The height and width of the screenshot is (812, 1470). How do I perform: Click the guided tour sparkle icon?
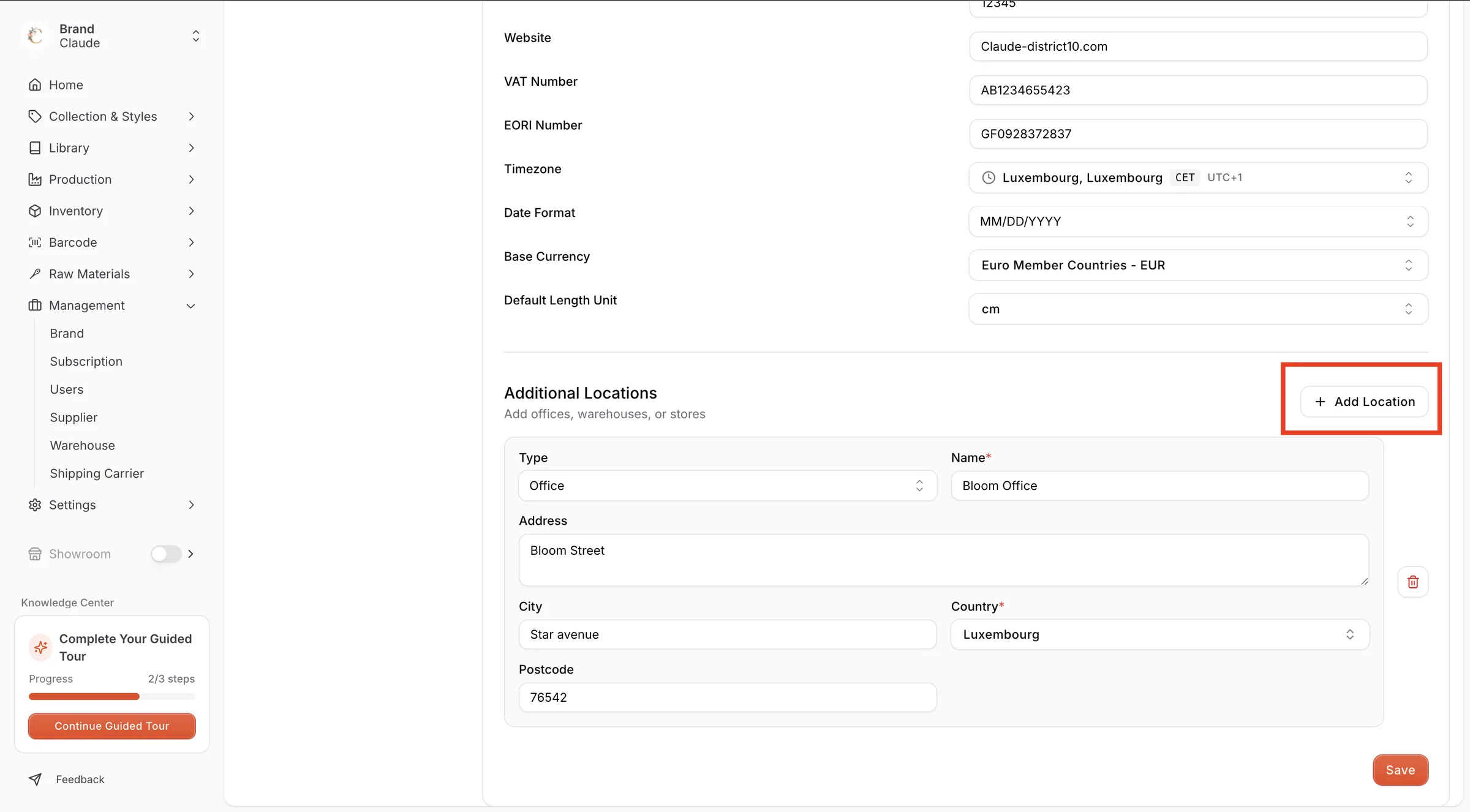(41, 647)
